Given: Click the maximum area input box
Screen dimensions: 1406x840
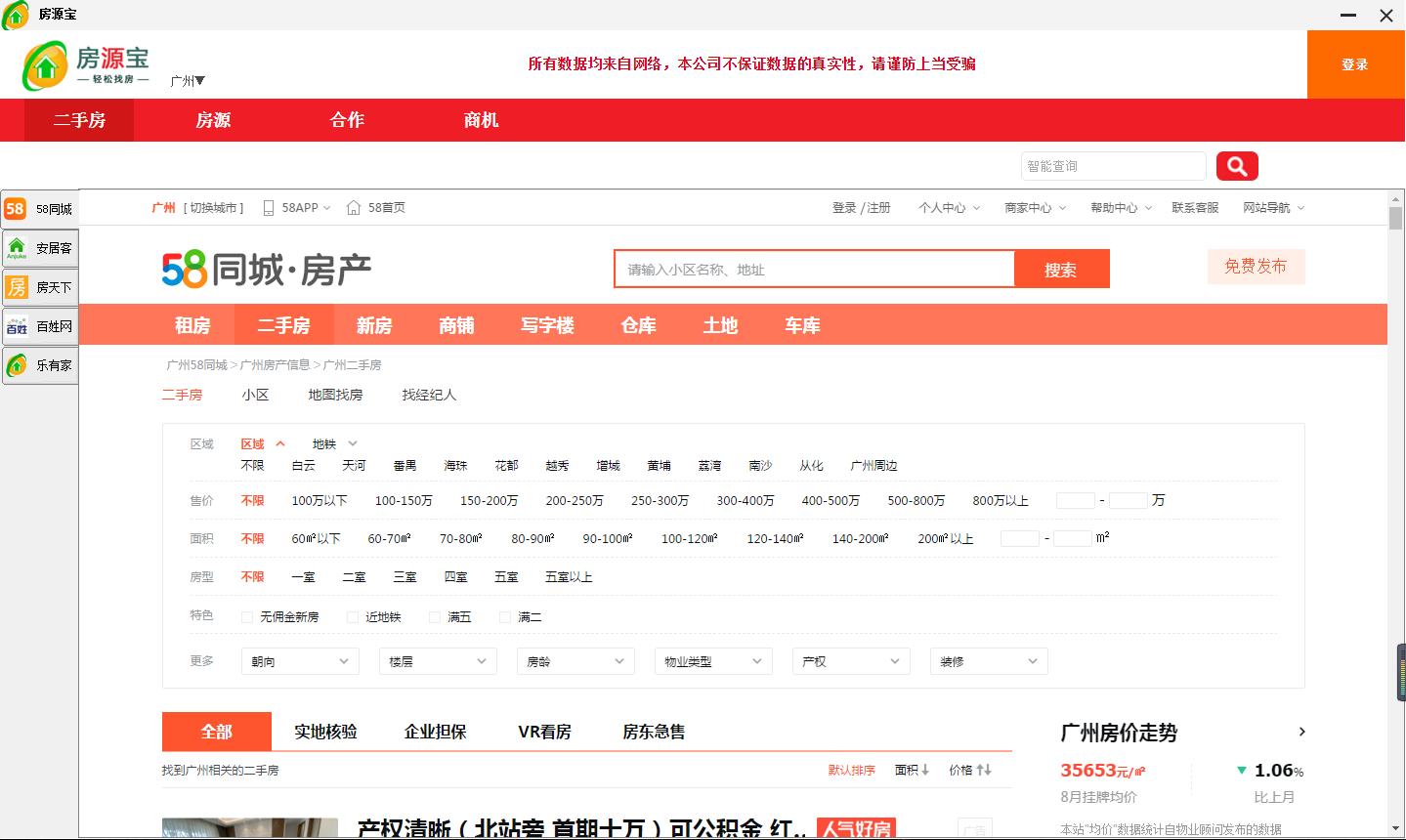Looking at the screenshot, I should tap(1073, 539).
